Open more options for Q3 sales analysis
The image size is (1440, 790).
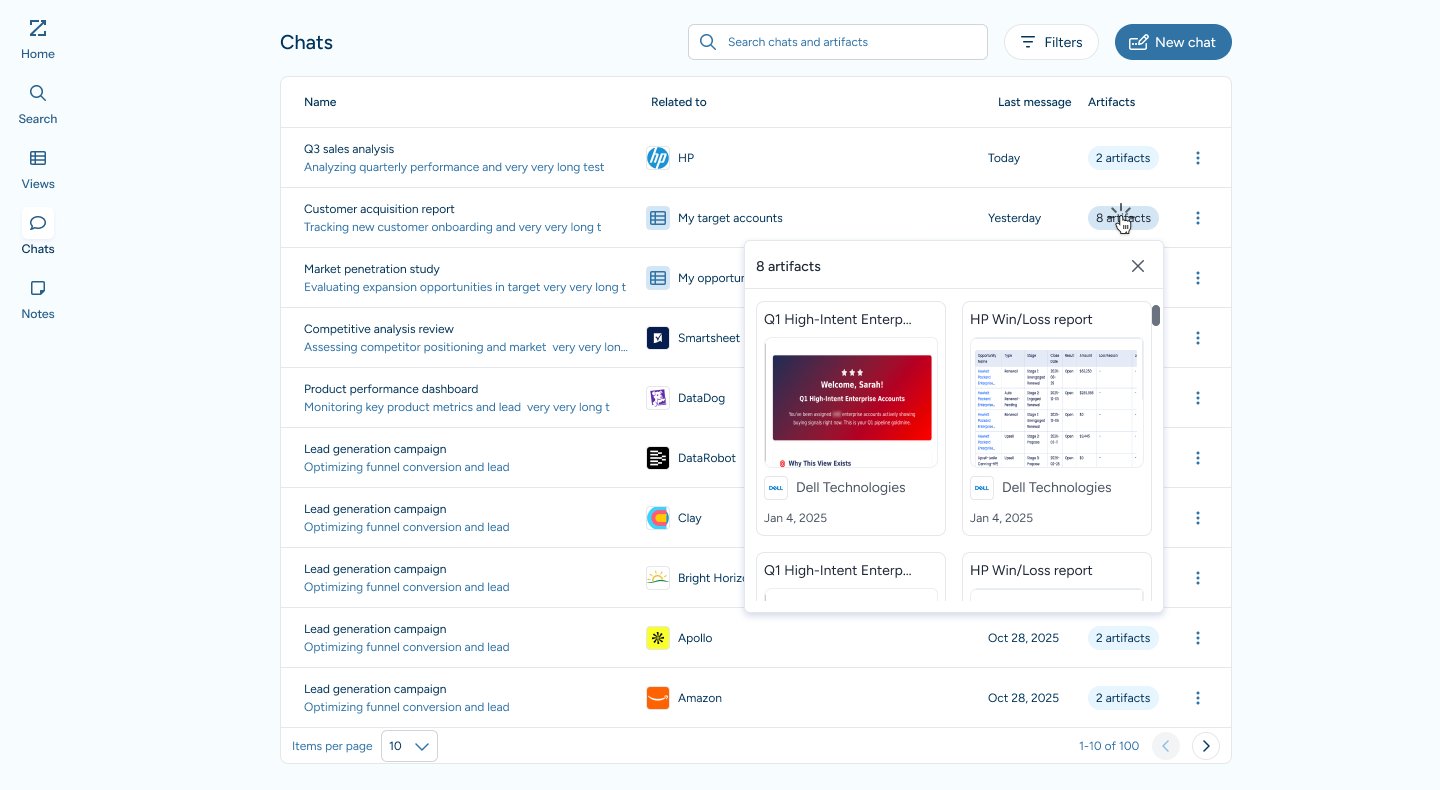tap(1198, 158)
